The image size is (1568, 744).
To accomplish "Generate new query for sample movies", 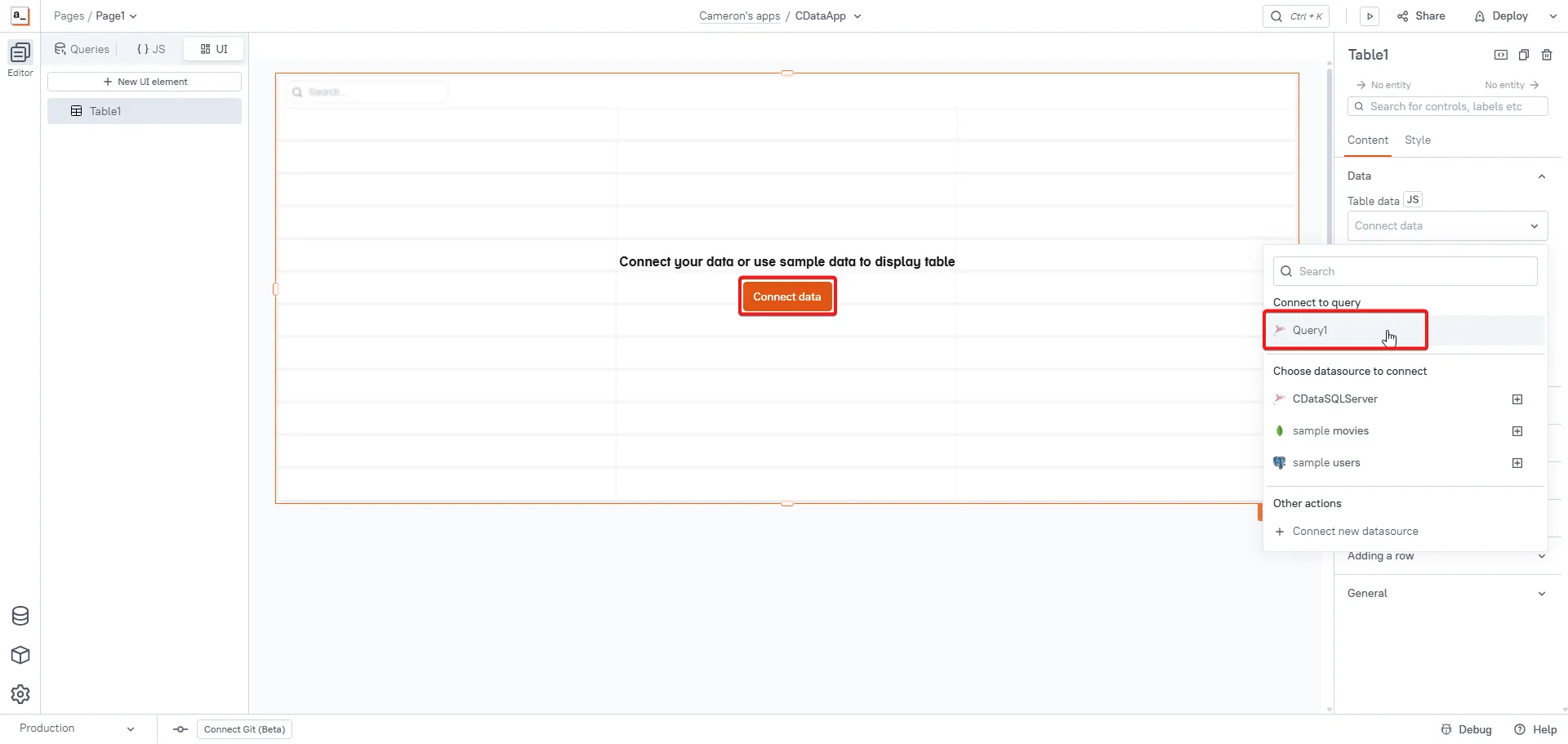I will point(1517,431).
